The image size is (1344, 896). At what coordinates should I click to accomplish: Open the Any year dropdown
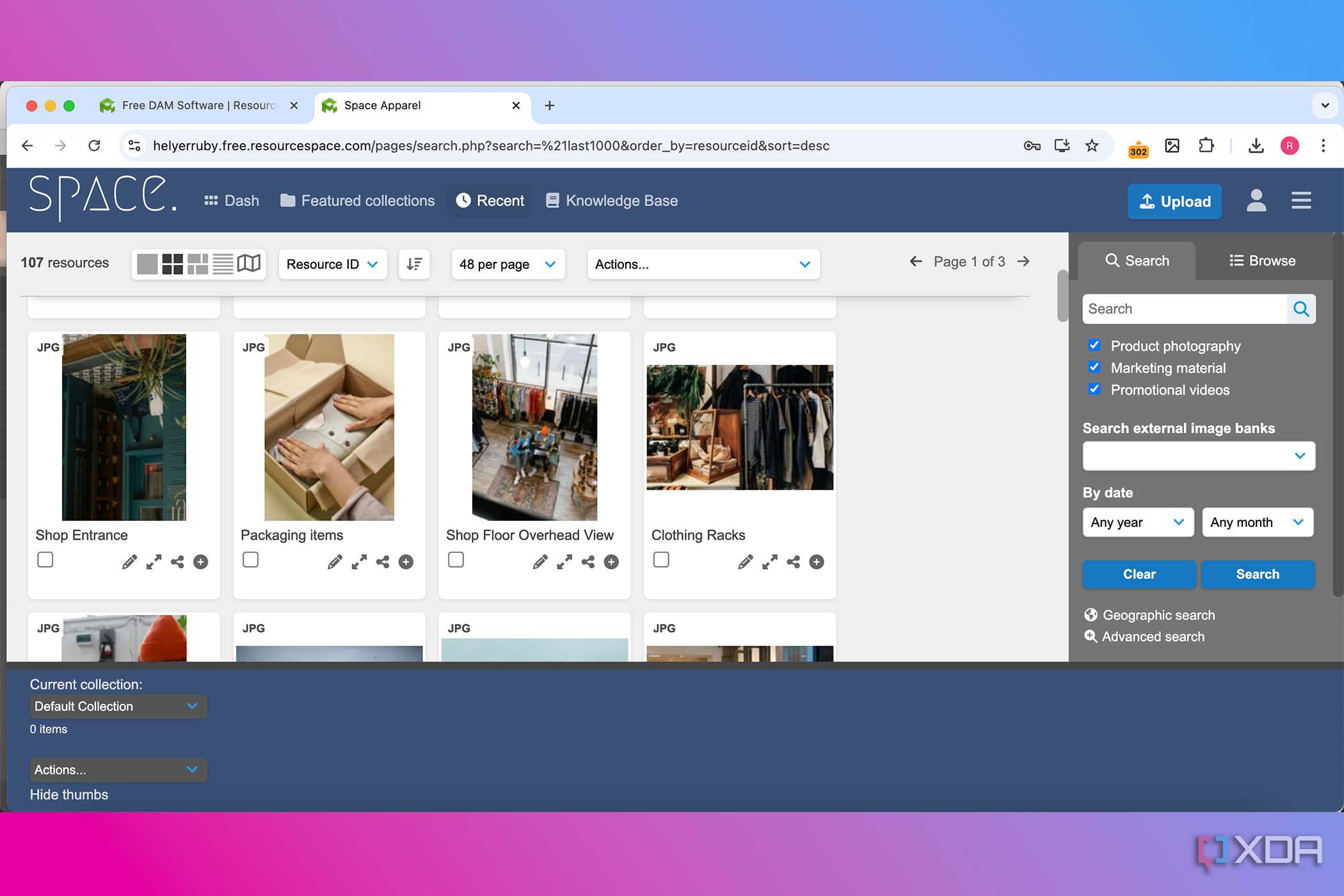tap(1138, 522)
